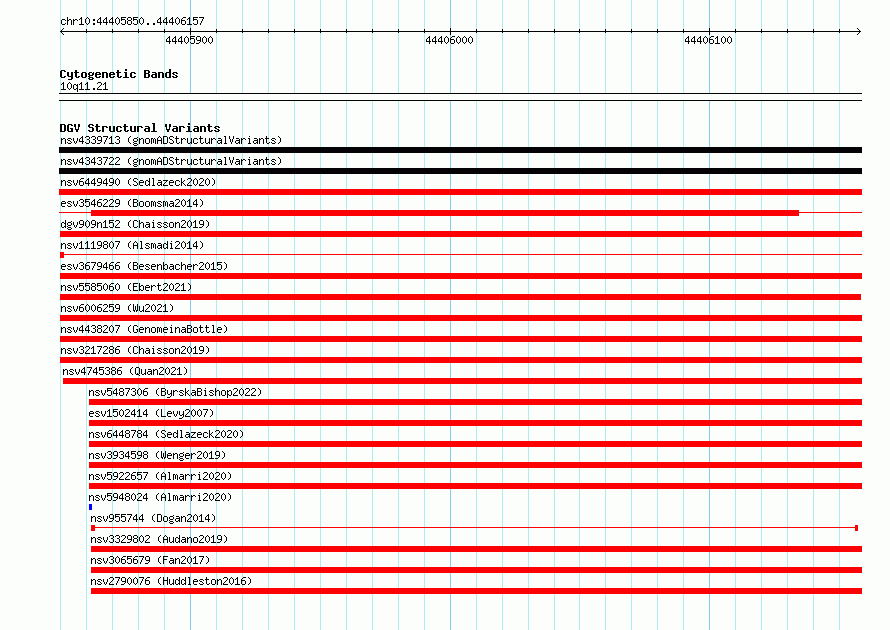
Task: Open variant nsv1119807 (Alsmadi2014)
Action: click(x=132, y=245)
